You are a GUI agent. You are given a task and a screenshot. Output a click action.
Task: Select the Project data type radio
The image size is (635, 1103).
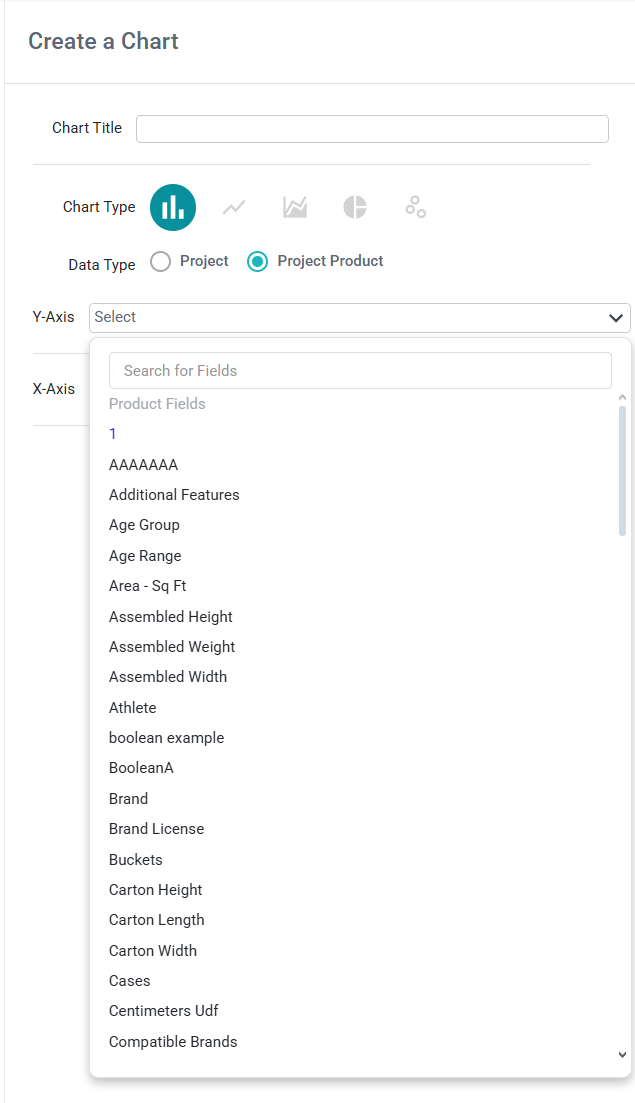pyautogui.click(x=160, y=262)
